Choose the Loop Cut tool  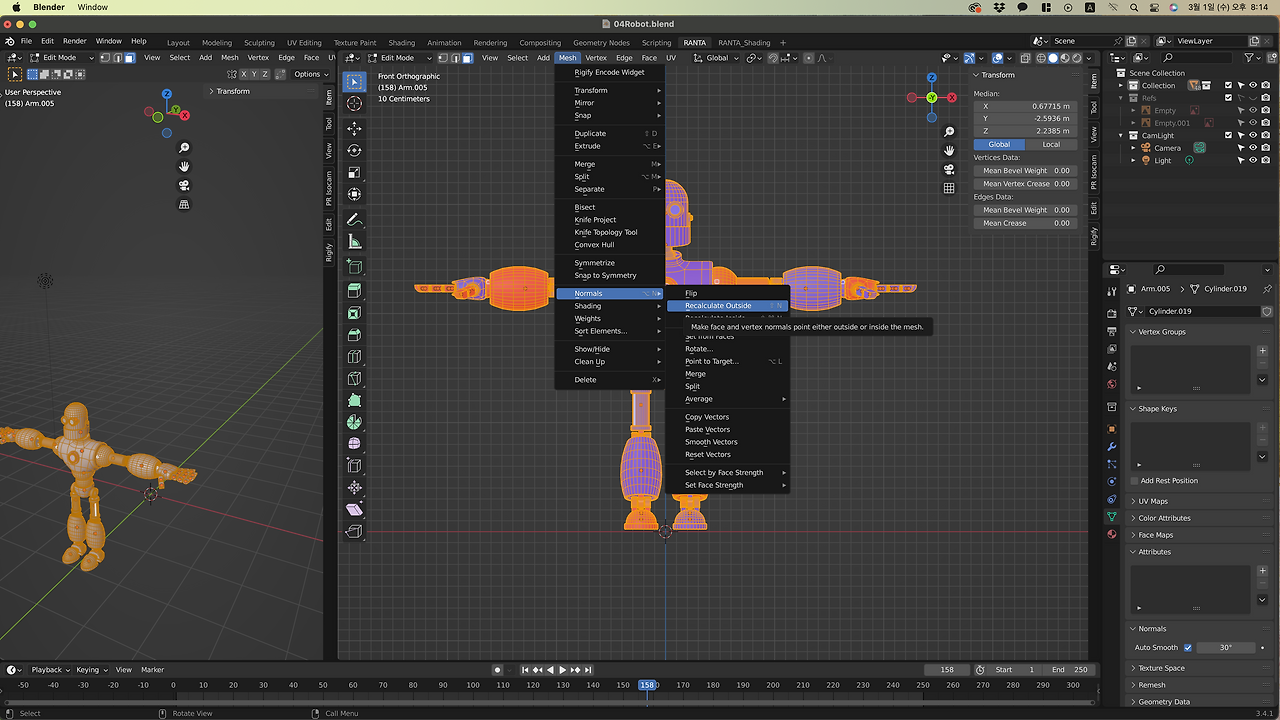click(x=354, y=357)
